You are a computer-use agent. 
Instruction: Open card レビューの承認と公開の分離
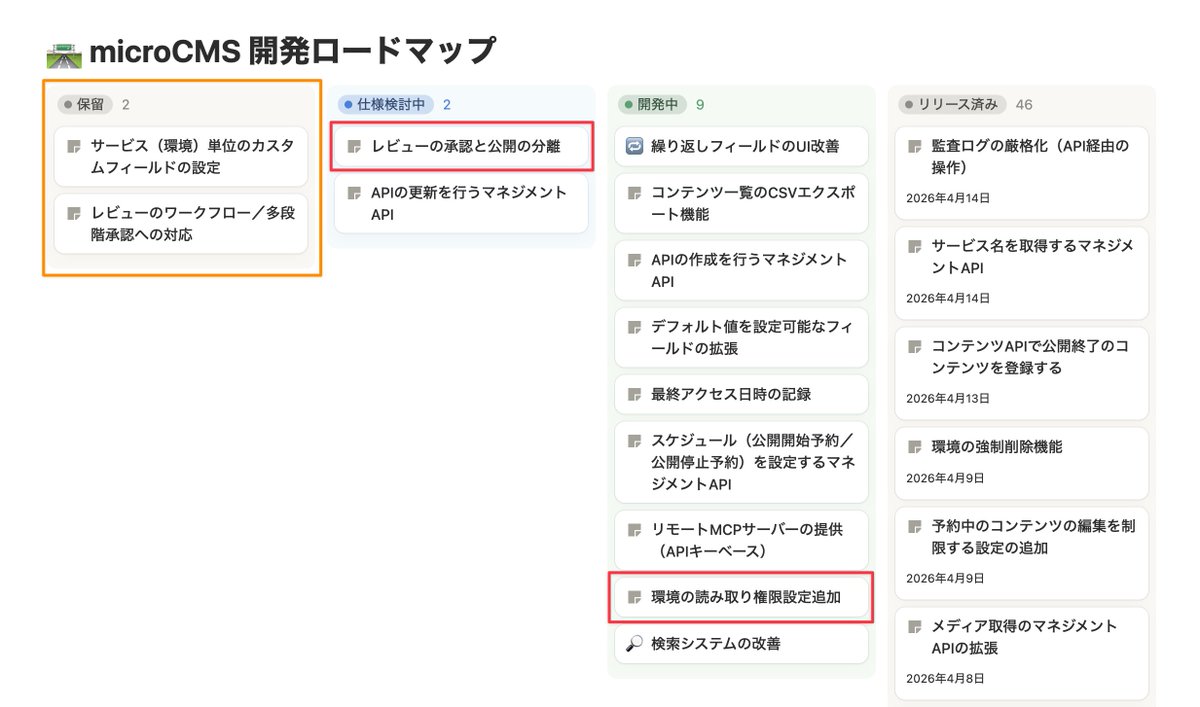tap(461, 146)
